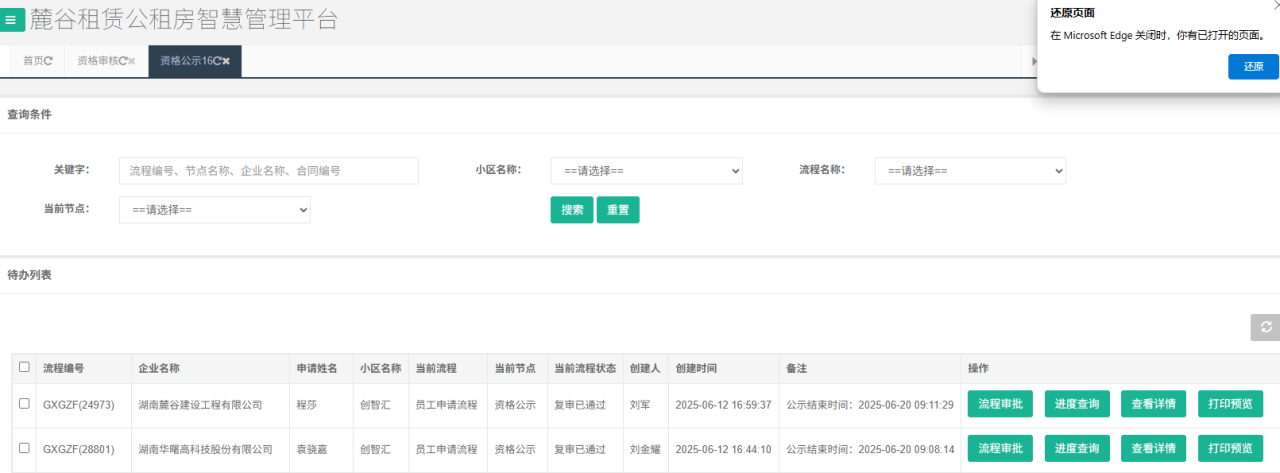This screenshot has width=1280, height=473.
Task: Open the 流程名称 dropdown
Action: tap(970, 171)
